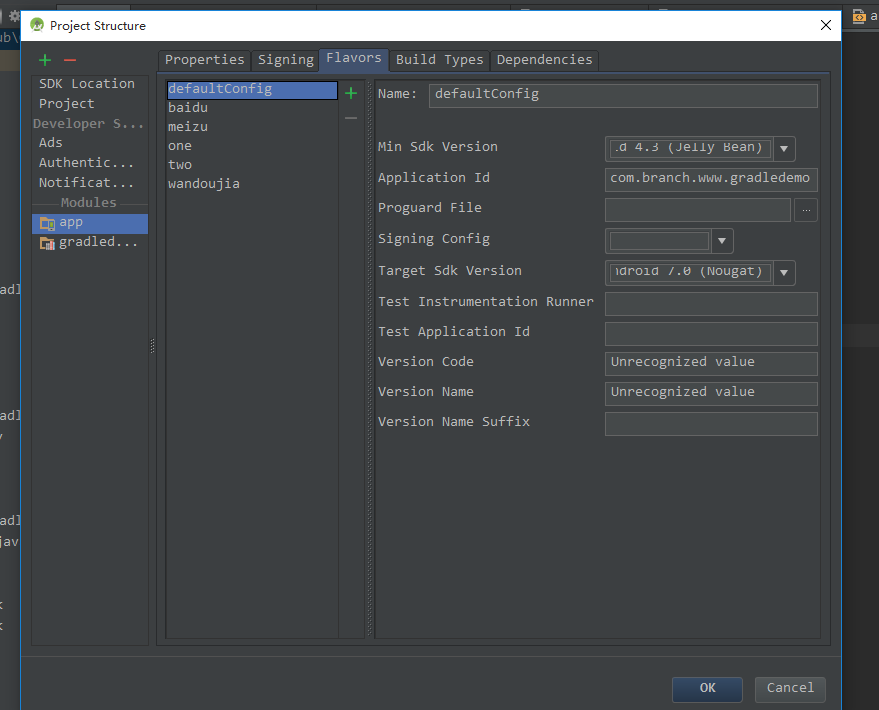Select defaultConfig in flavor list
Image resolution: width=879 pixels, height=710 pixels.
(x=252, y=89)
